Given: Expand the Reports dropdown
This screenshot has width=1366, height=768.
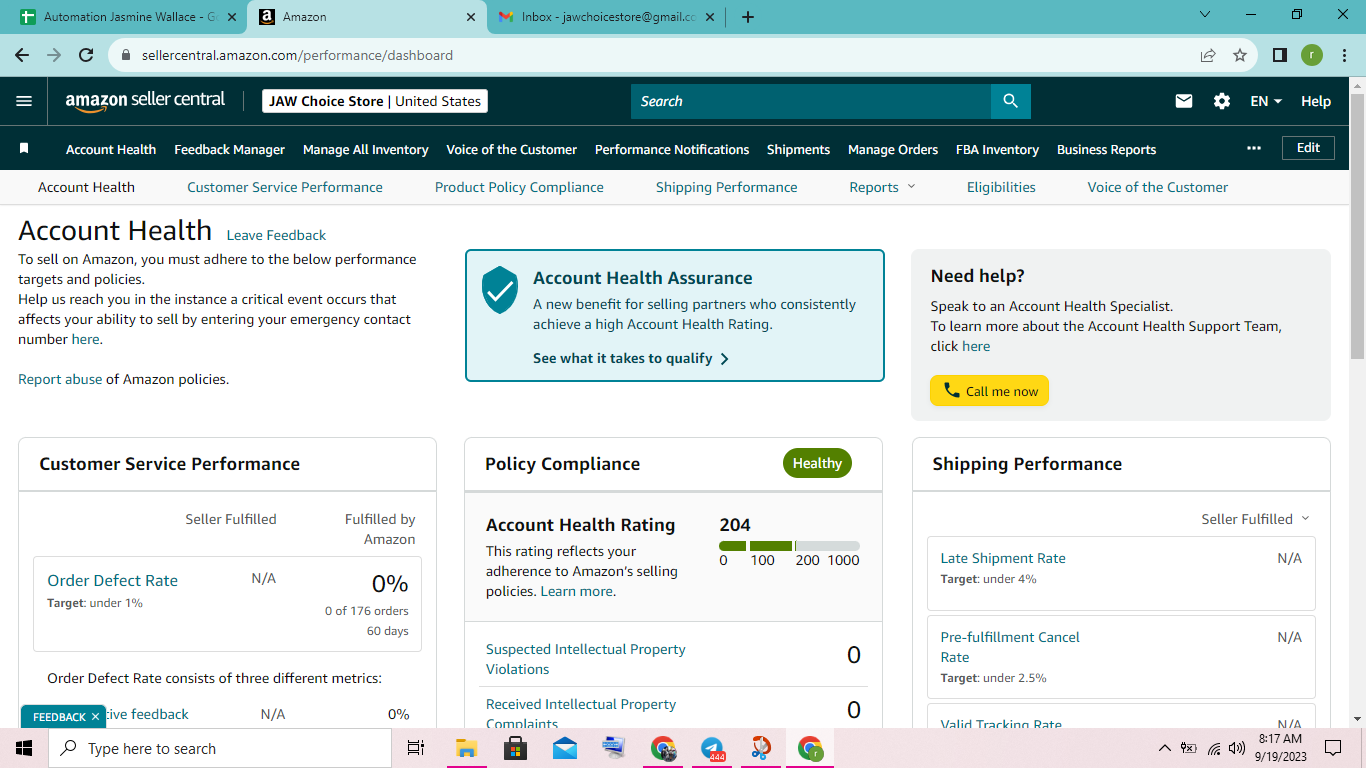Looking at the screenshot, I should 882,187.
